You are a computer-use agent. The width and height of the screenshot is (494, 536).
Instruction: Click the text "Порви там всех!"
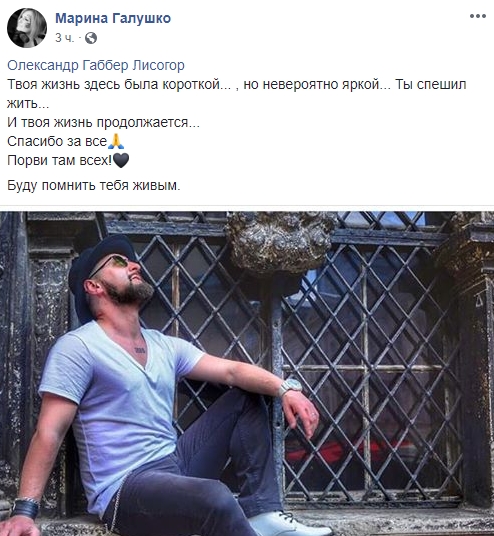click(x=59, y=160)
